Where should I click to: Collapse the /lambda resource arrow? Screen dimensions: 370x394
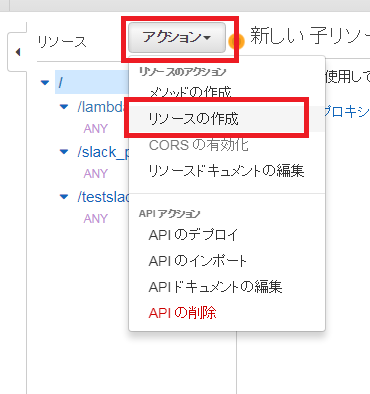click(64, 107)
